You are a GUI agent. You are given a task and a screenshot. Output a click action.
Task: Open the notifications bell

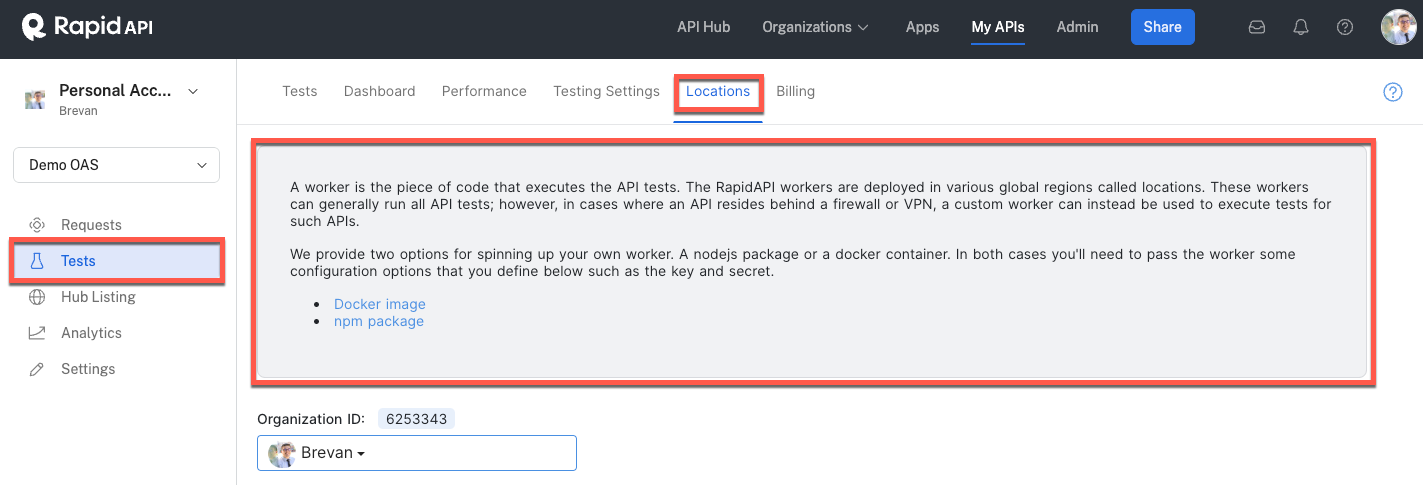click(1301, 27)
